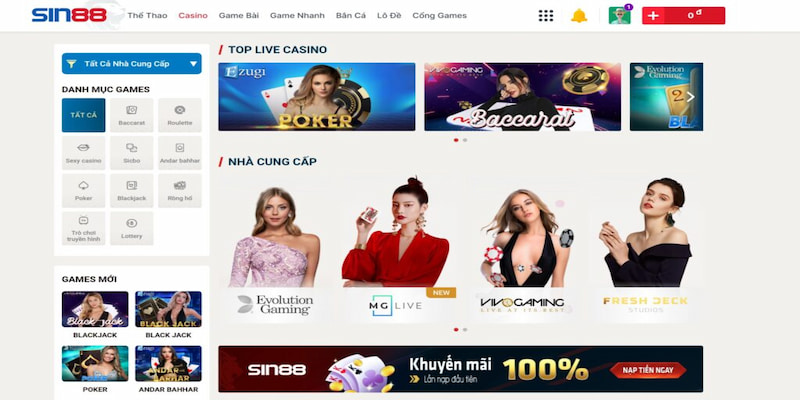Switch to second Top Live Casino slide dot
Viewport: 800px width, 400px height.
point(465,140)
